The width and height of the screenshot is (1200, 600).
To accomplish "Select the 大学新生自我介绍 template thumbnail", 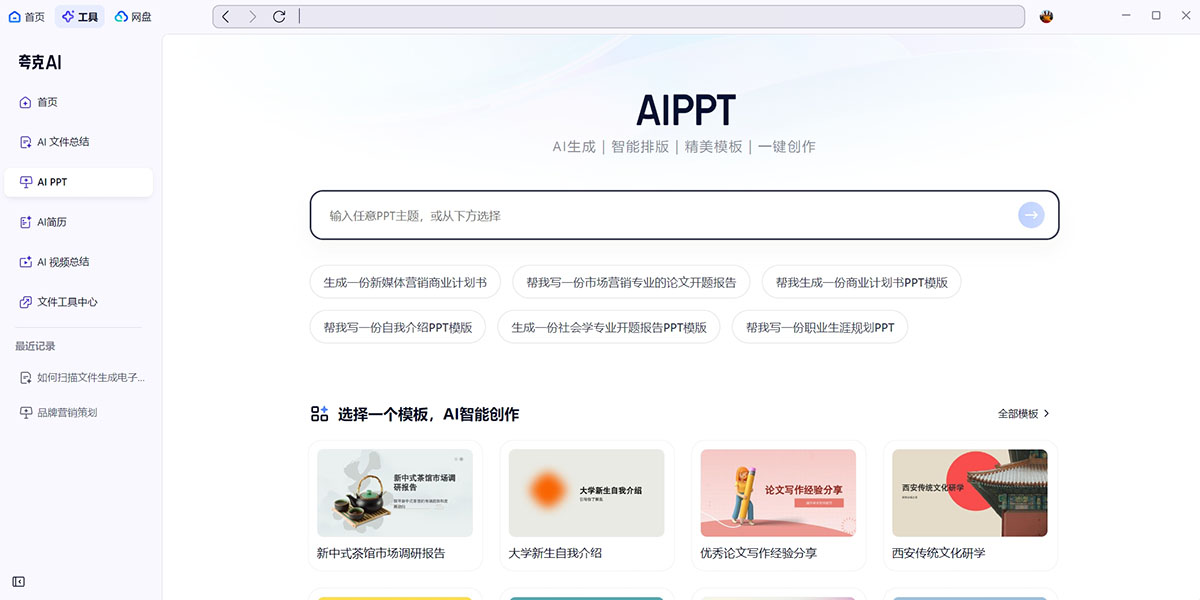I will (586, 493).
